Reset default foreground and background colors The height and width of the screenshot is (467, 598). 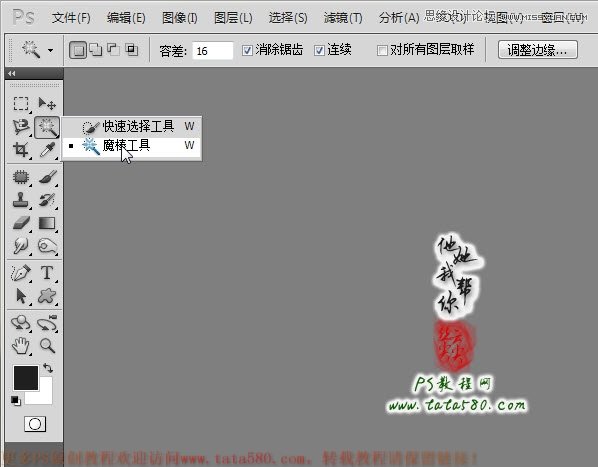click(16, 401)
